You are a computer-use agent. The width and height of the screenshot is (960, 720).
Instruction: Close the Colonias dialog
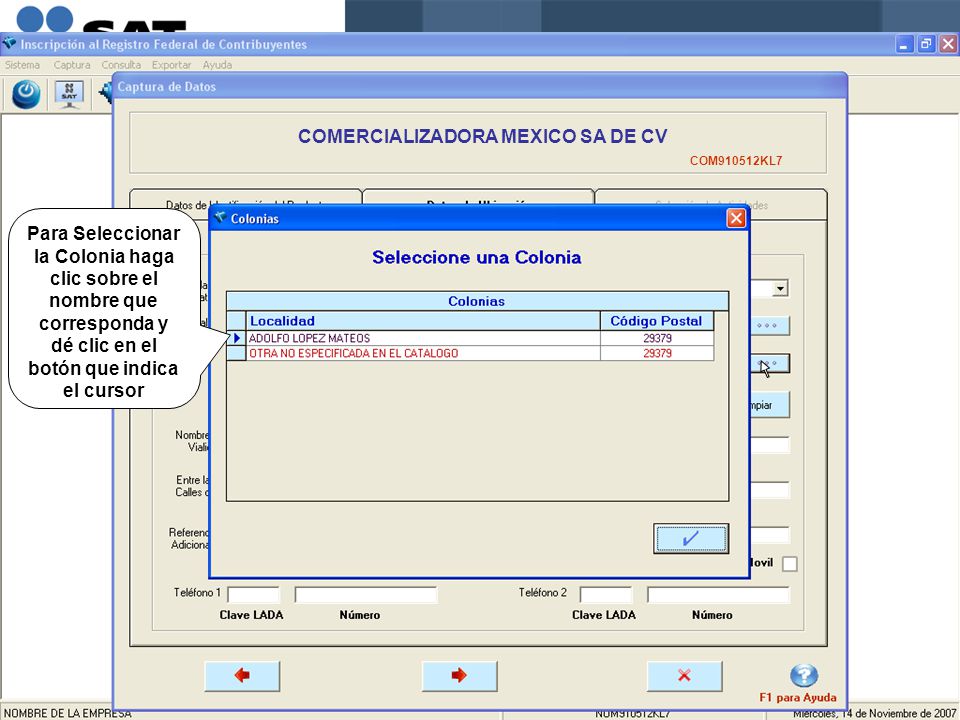(736, 219)
